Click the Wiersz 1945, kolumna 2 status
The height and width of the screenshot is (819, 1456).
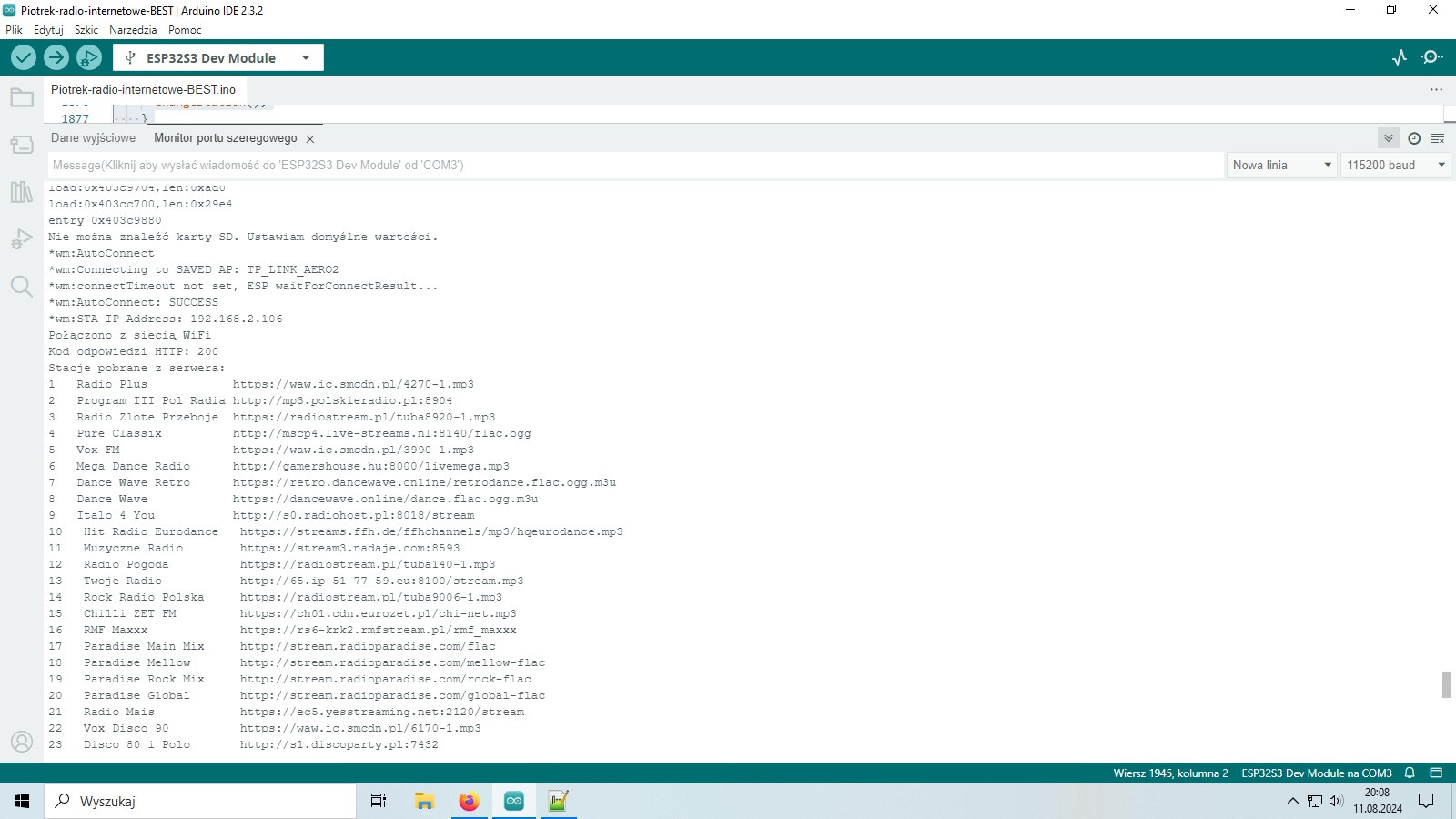pos(1170,773)
